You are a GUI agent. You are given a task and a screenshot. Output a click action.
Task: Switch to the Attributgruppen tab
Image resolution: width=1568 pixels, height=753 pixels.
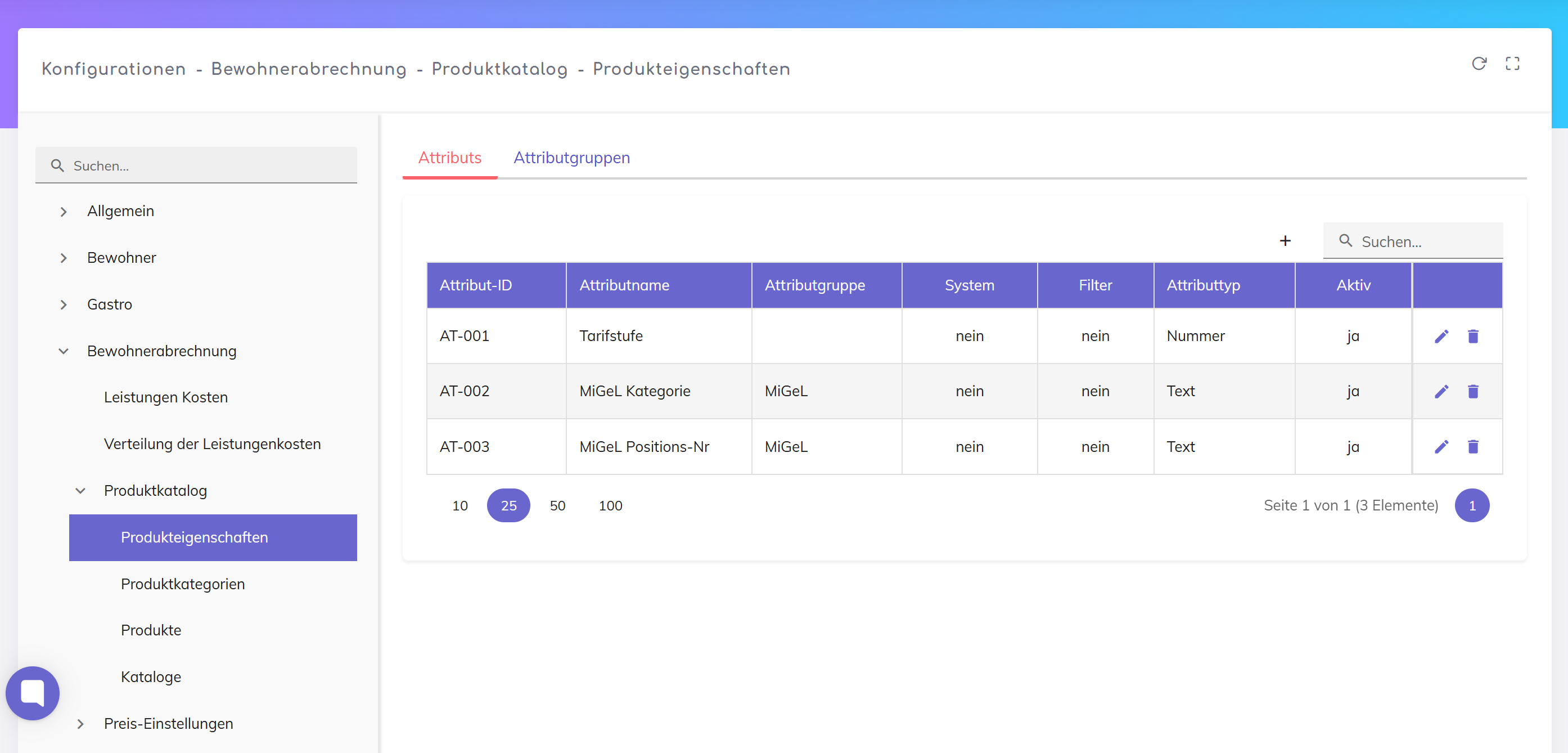pos(571,158)
